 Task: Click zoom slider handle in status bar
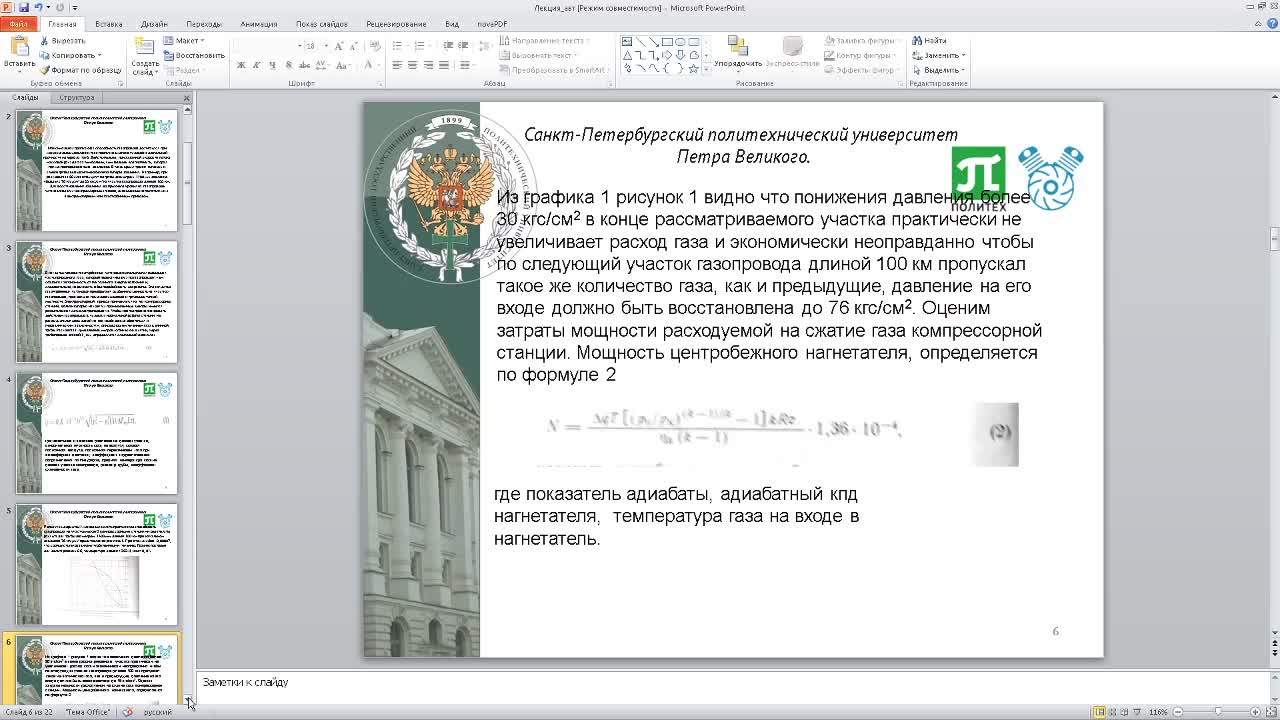1218,712
